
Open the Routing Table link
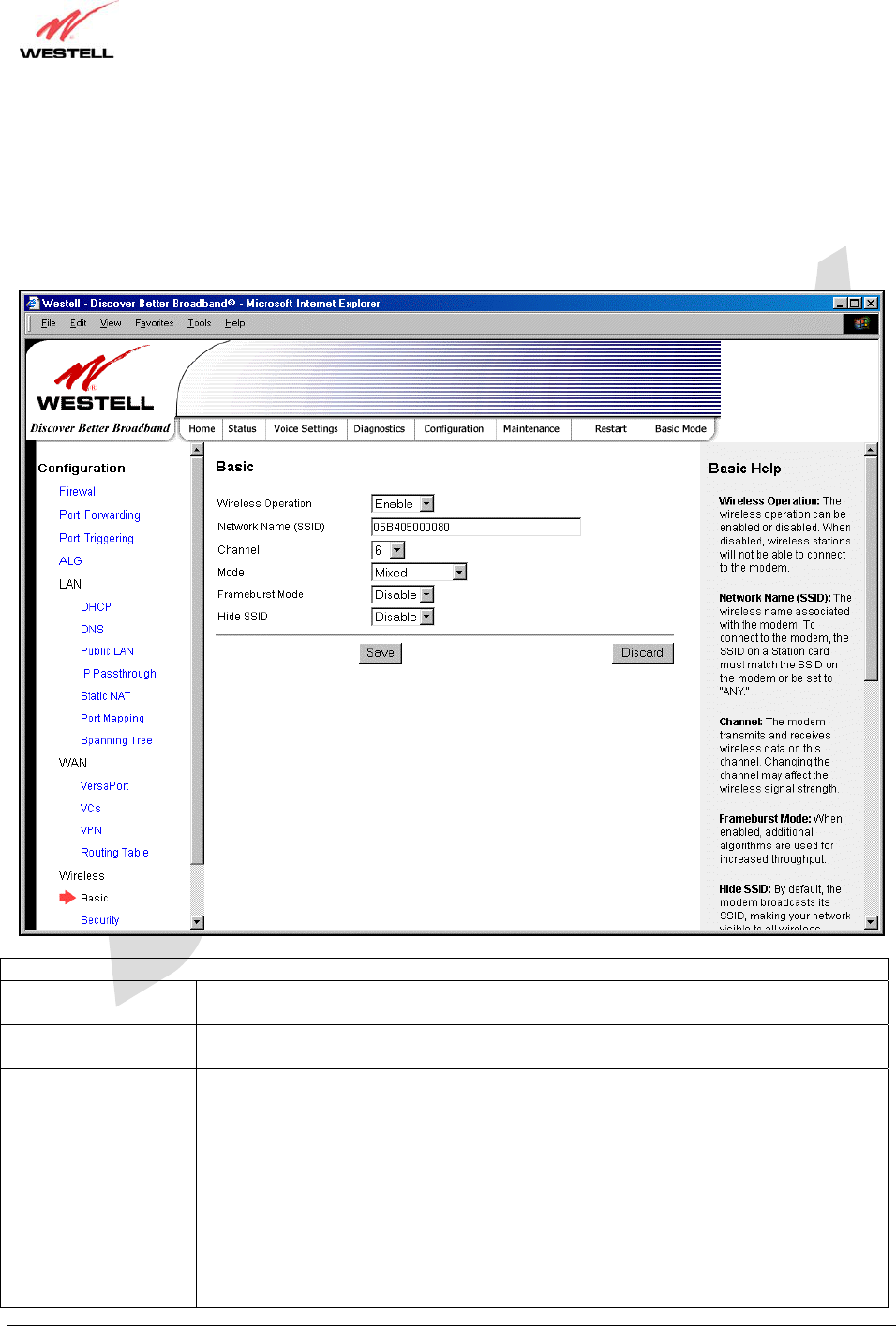[x=114, y=853]
